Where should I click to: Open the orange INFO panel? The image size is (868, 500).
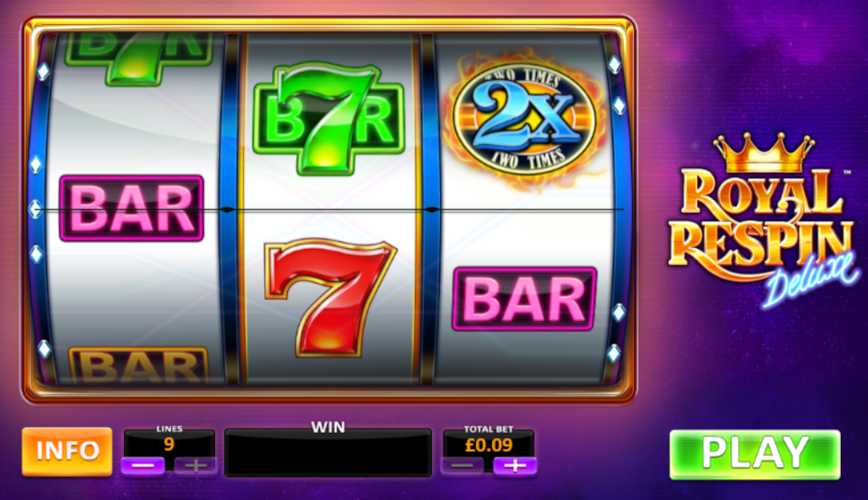click(67, 451)
